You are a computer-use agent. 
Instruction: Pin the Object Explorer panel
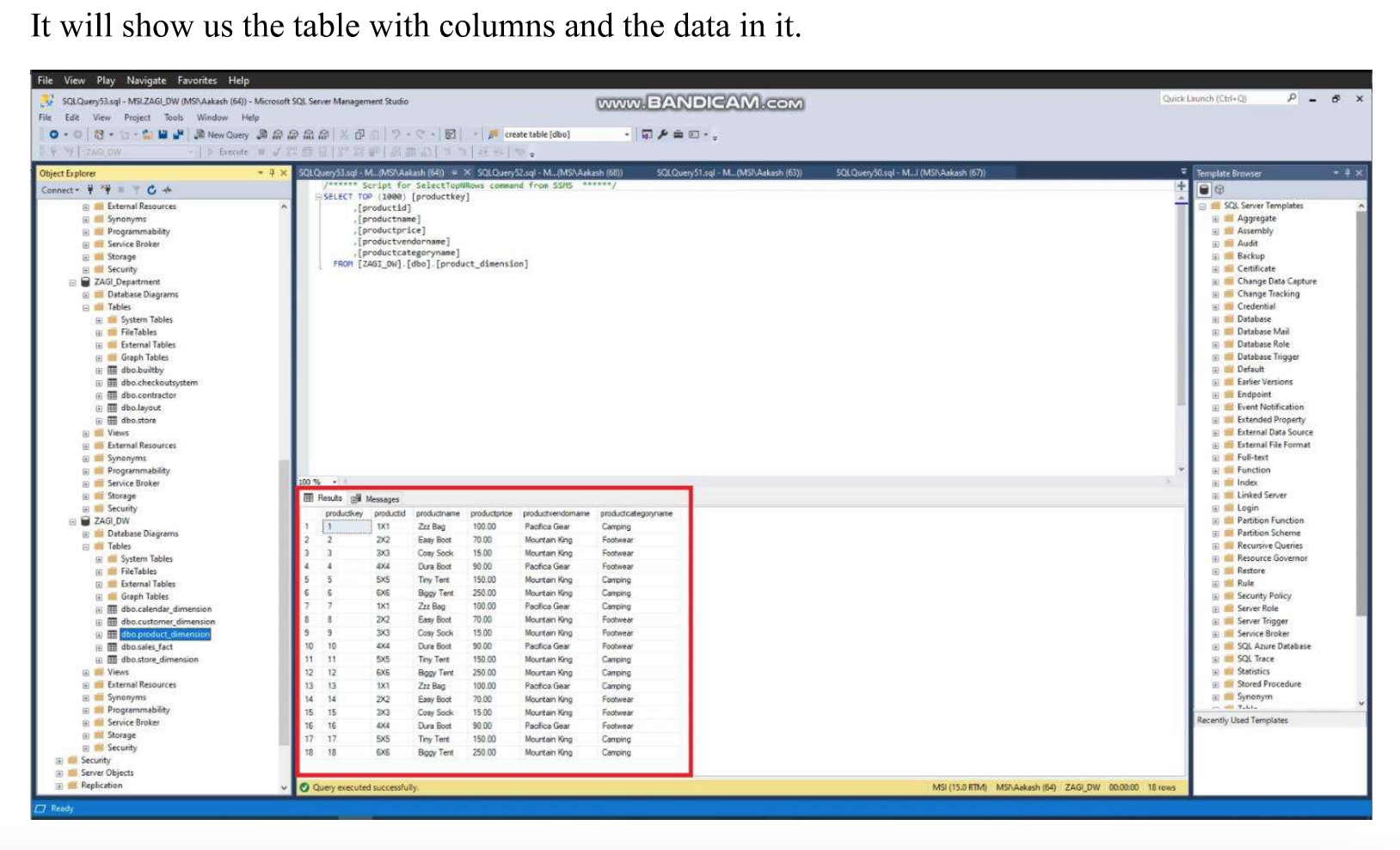coord(272,172)
